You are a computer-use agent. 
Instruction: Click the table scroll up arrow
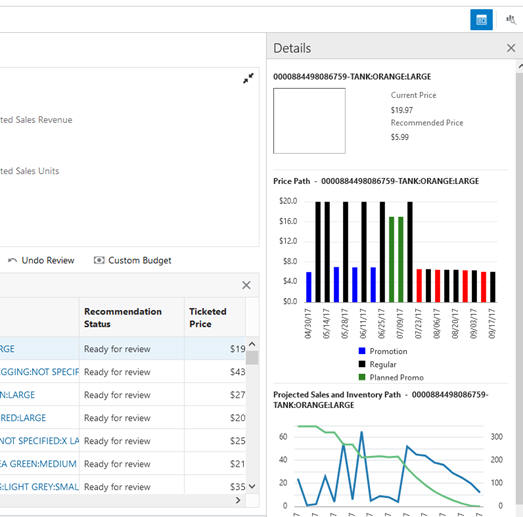252,344
